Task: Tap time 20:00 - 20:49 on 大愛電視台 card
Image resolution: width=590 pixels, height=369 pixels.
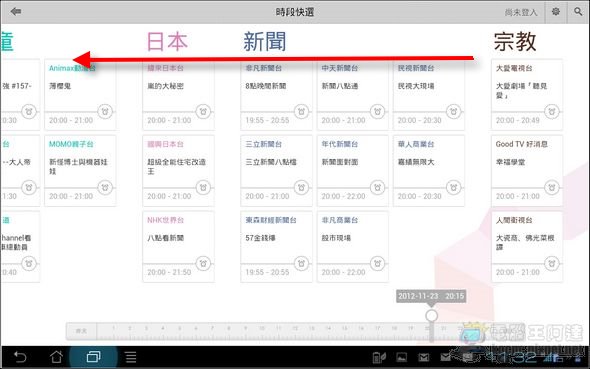Action: [x=518, y=120]
